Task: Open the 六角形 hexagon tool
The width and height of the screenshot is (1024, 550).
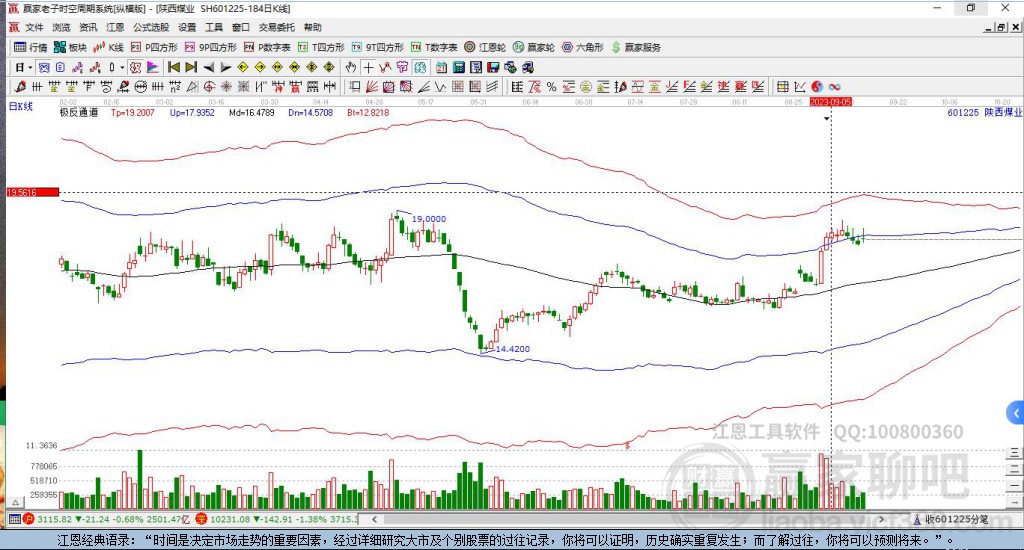Action: coord(583,47)
